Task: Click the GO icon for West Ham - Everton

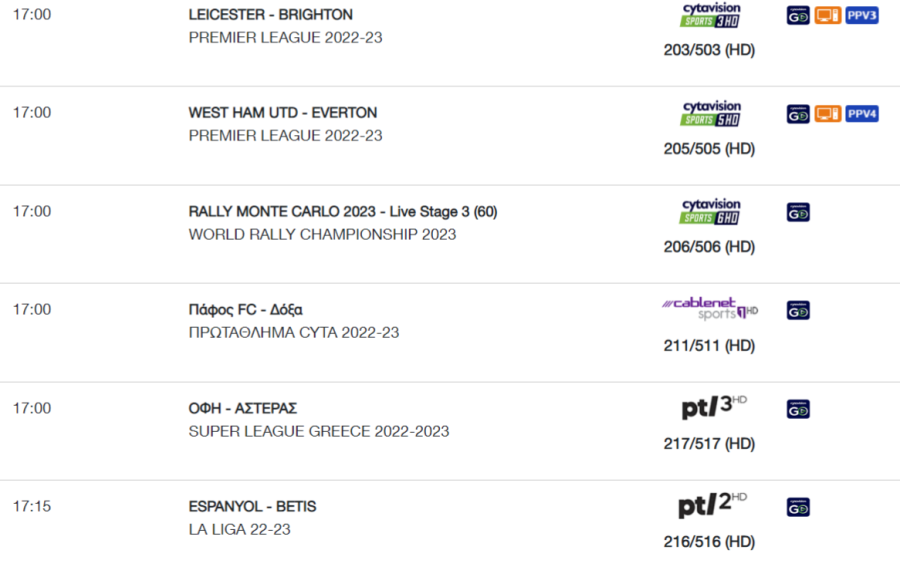Action: coord(798,114)
